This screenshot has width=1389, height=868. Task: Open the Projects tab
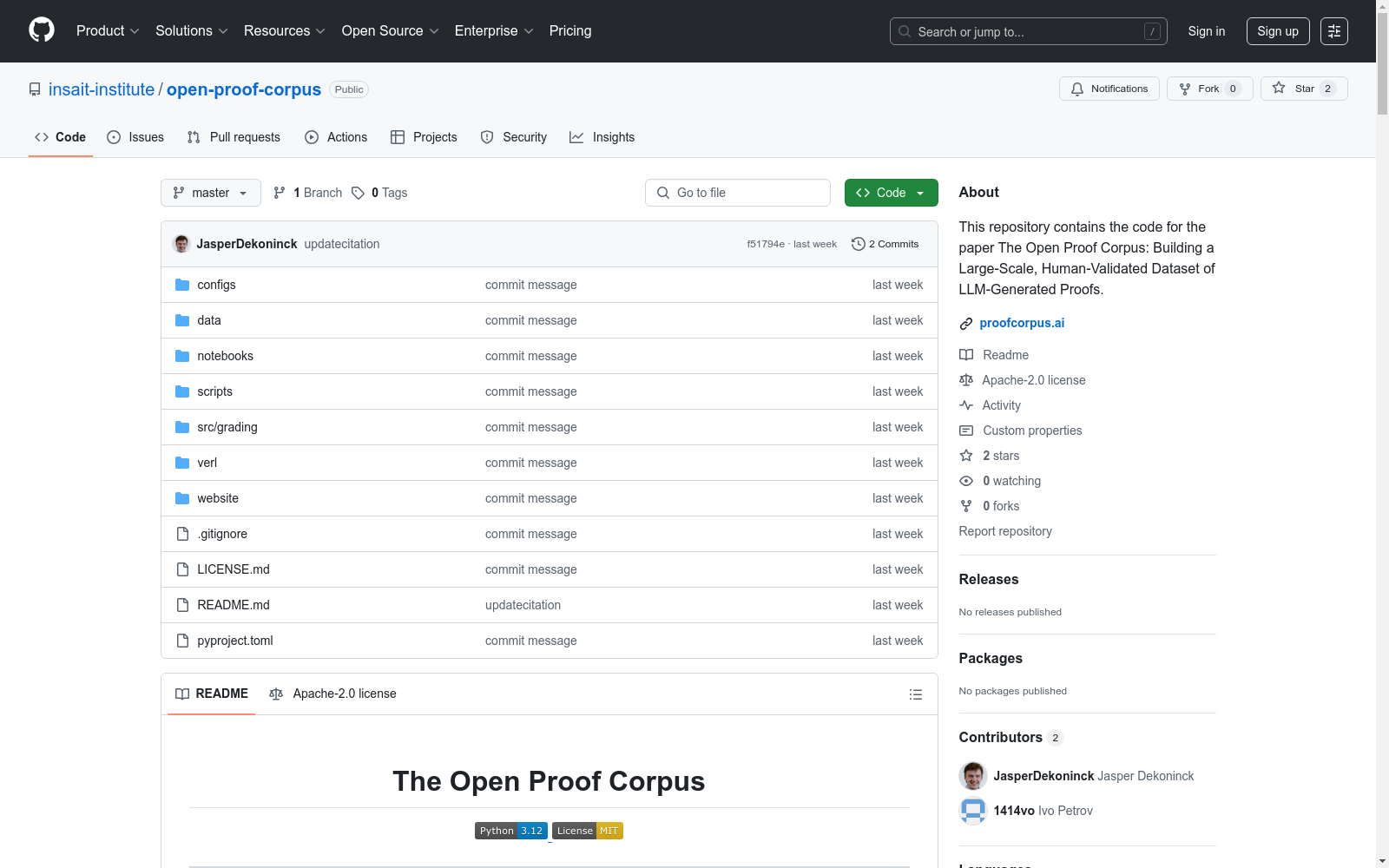coord(424,137)
